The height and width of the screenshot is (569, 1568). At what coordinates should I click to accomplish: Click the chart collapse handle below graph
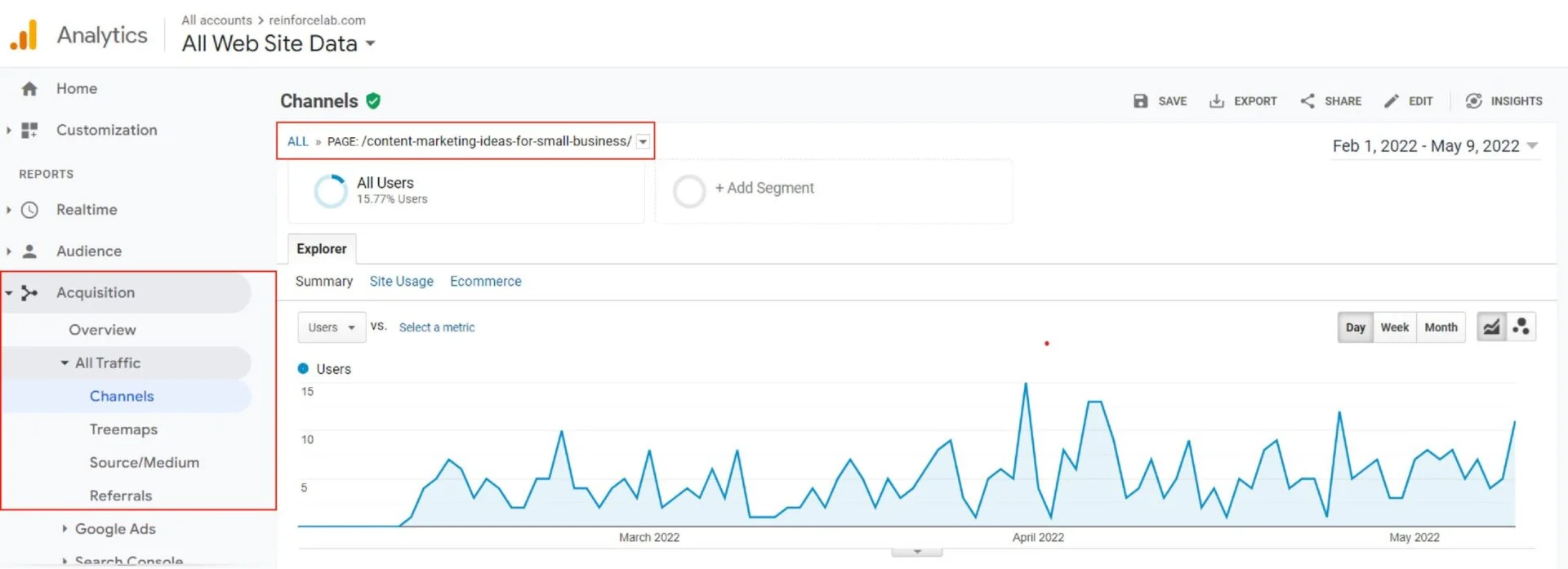917,553
